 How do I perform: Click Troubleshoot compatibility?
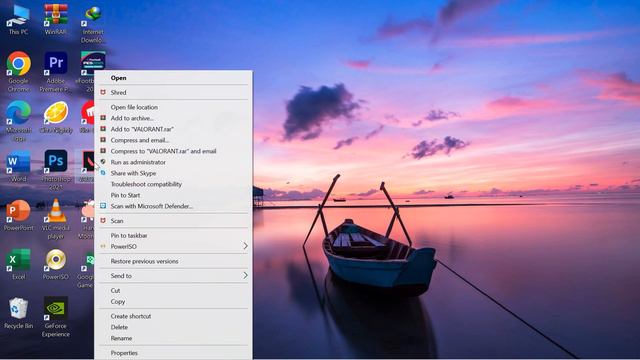(173, 184)
